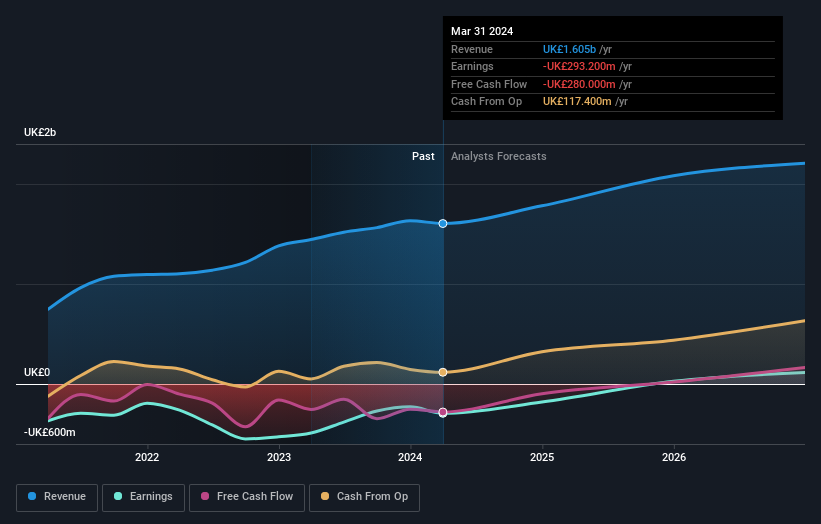Screen dimensions: 821x524
Task: Click the -UK£600m y-axis label
Action: pos(50,432)
